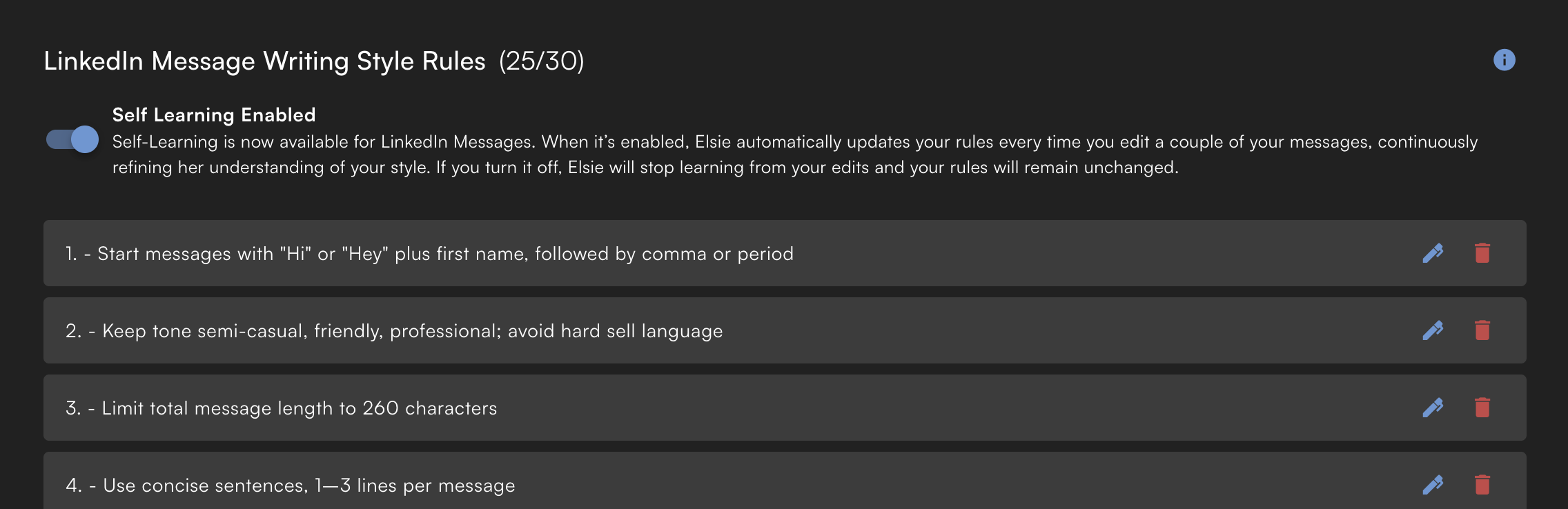This screenshot has height=509, width=1568.
Task: Select the "Use concise sentences" rule text
Action: coord(308,486)
